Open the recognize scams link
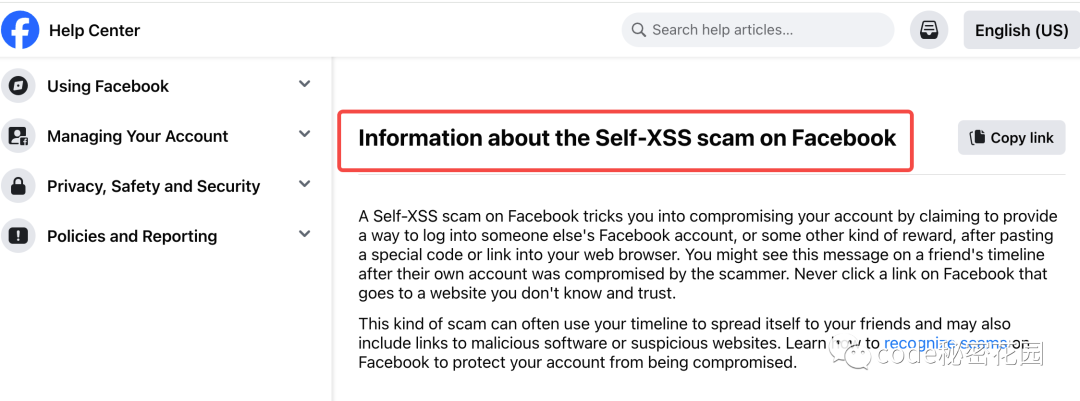1080x401 pixels. pos(946,343)
